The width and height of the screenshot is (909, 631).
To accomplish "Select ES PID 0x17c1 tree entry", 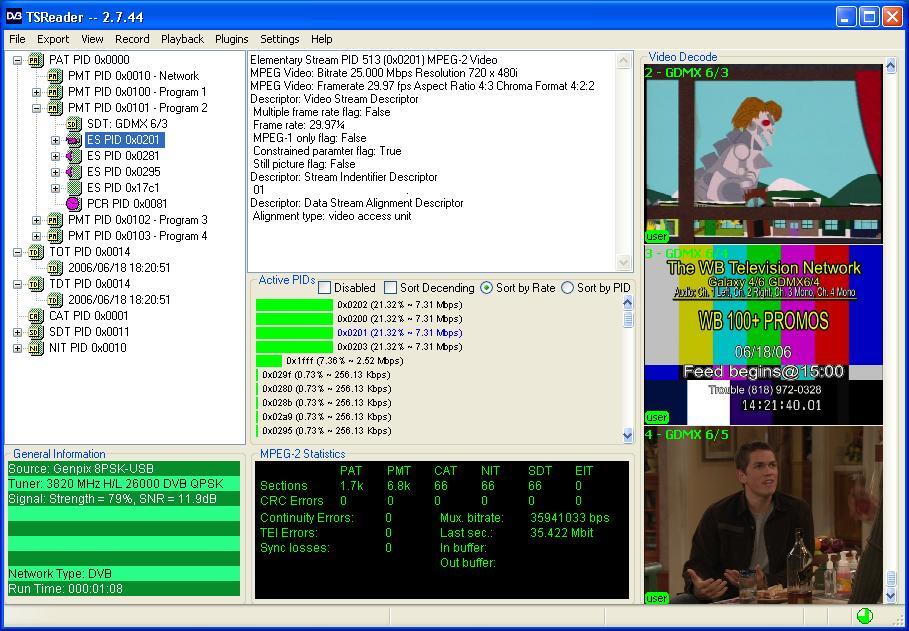I will 123,188.
